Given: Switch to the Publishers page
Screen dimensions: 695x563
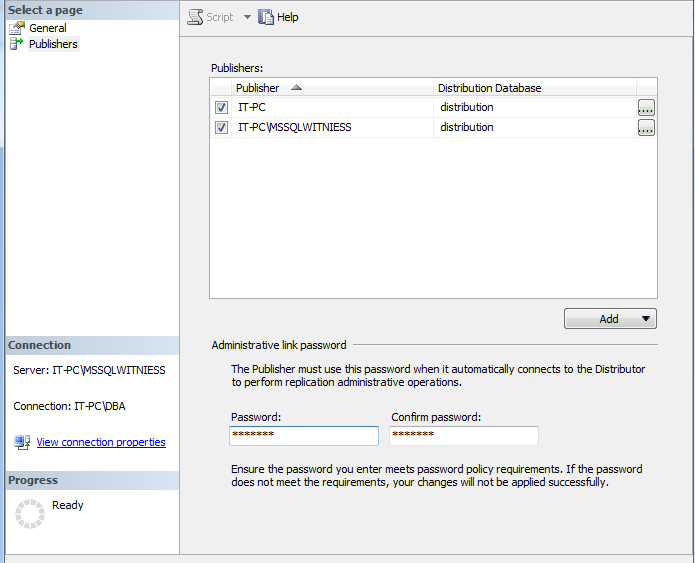Looking at the screenshot, I should click(x=53, y=44).
